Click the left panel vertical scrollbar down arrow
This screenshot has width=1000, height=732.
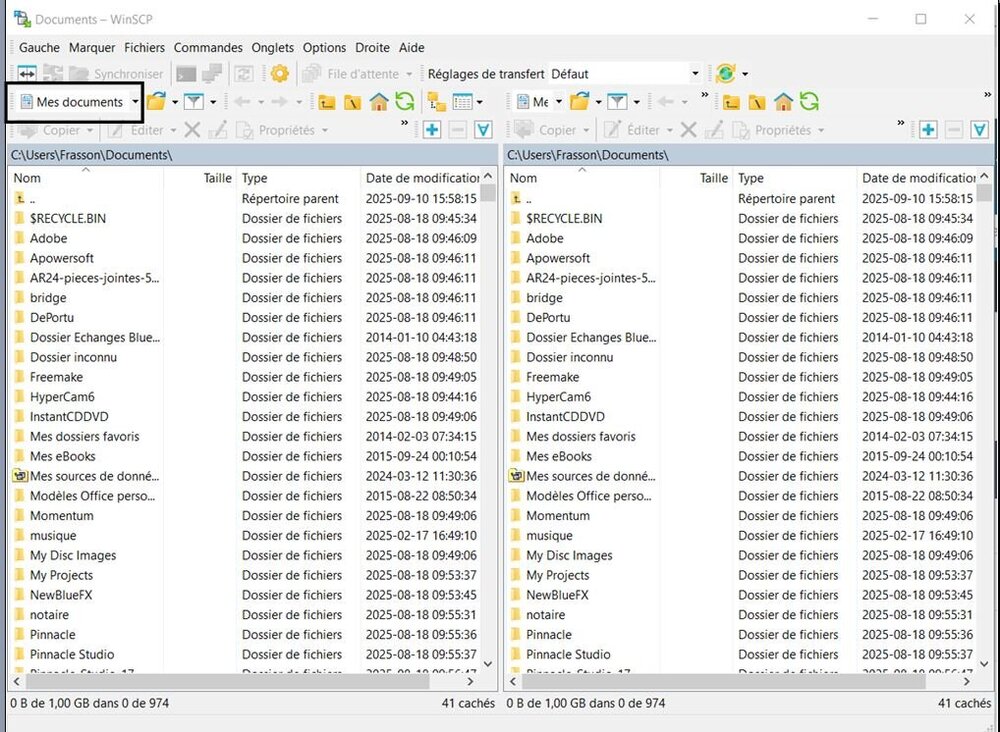(x=488, y=663)
